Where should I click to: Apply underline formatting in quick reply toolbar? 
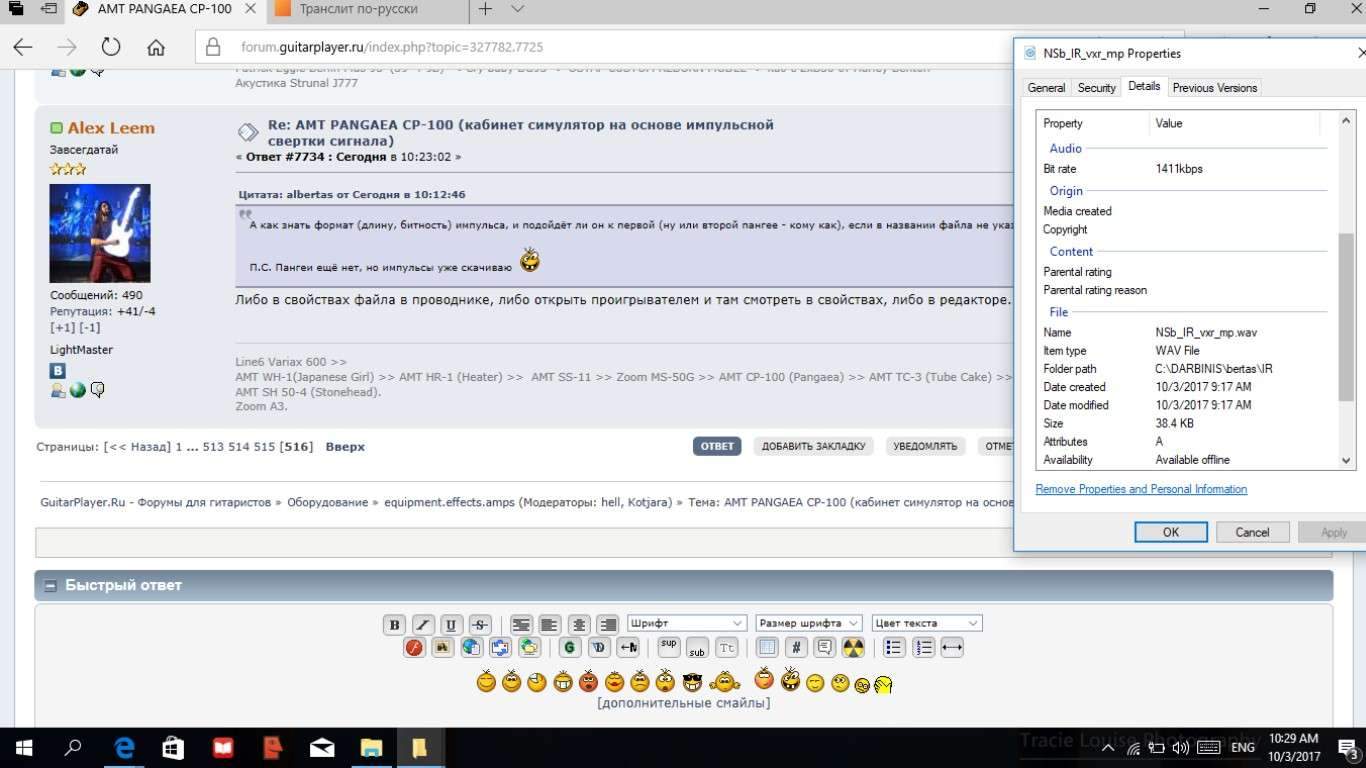coord(451,625)
